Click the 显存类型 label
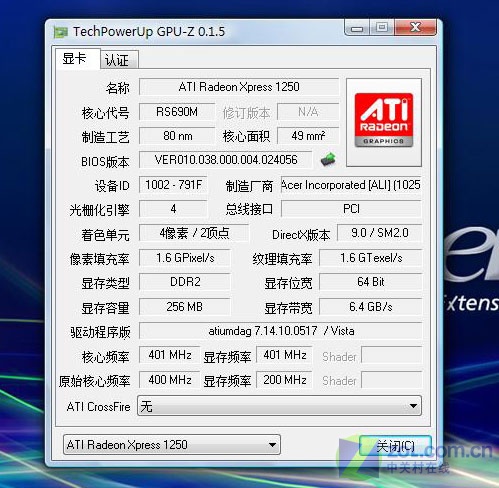Image resolution: width=499 pixels, height=488 pixels. point(105,283)
